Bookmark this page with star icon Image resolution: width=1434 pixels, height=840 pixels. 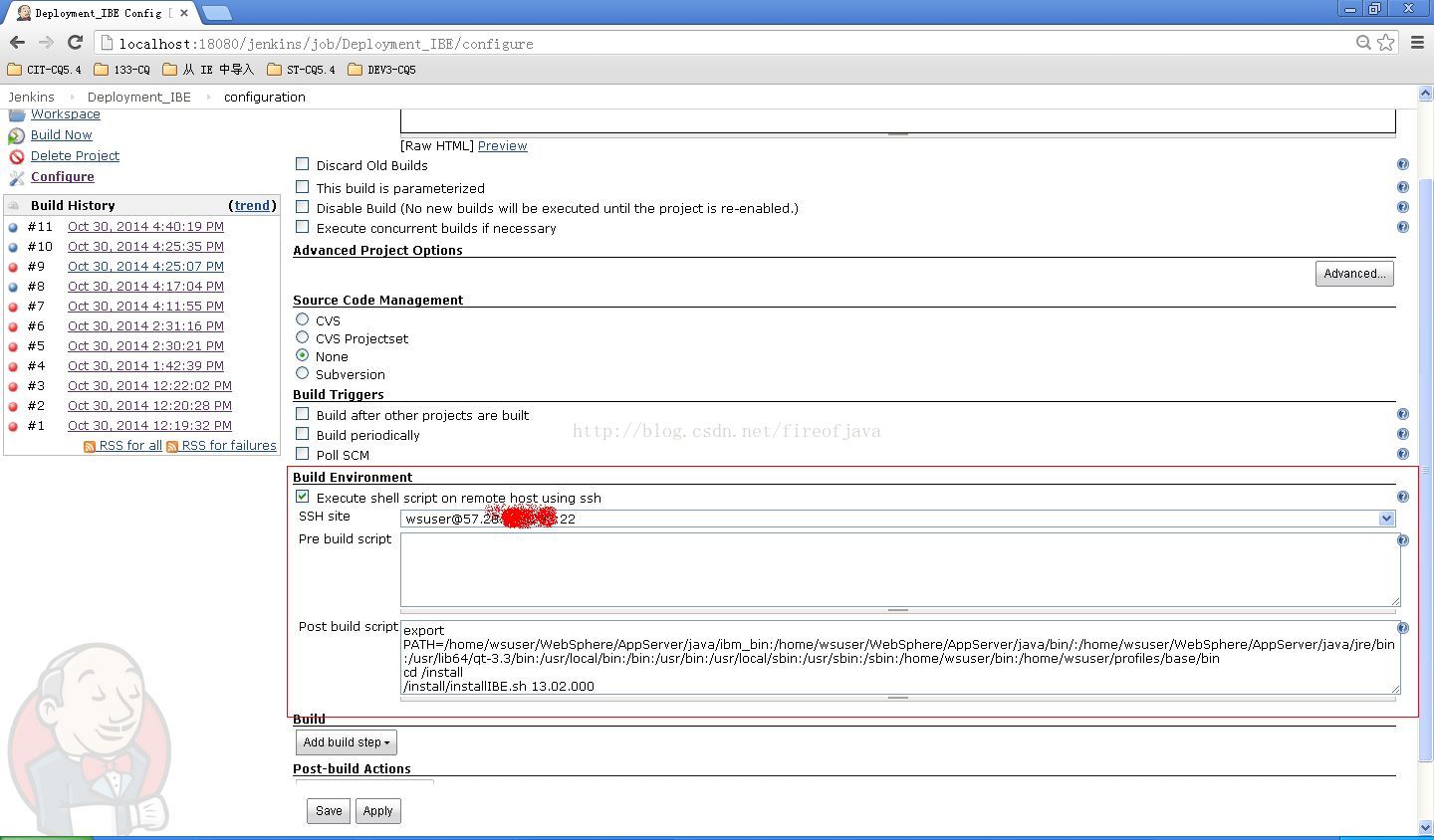point(1385,42)
